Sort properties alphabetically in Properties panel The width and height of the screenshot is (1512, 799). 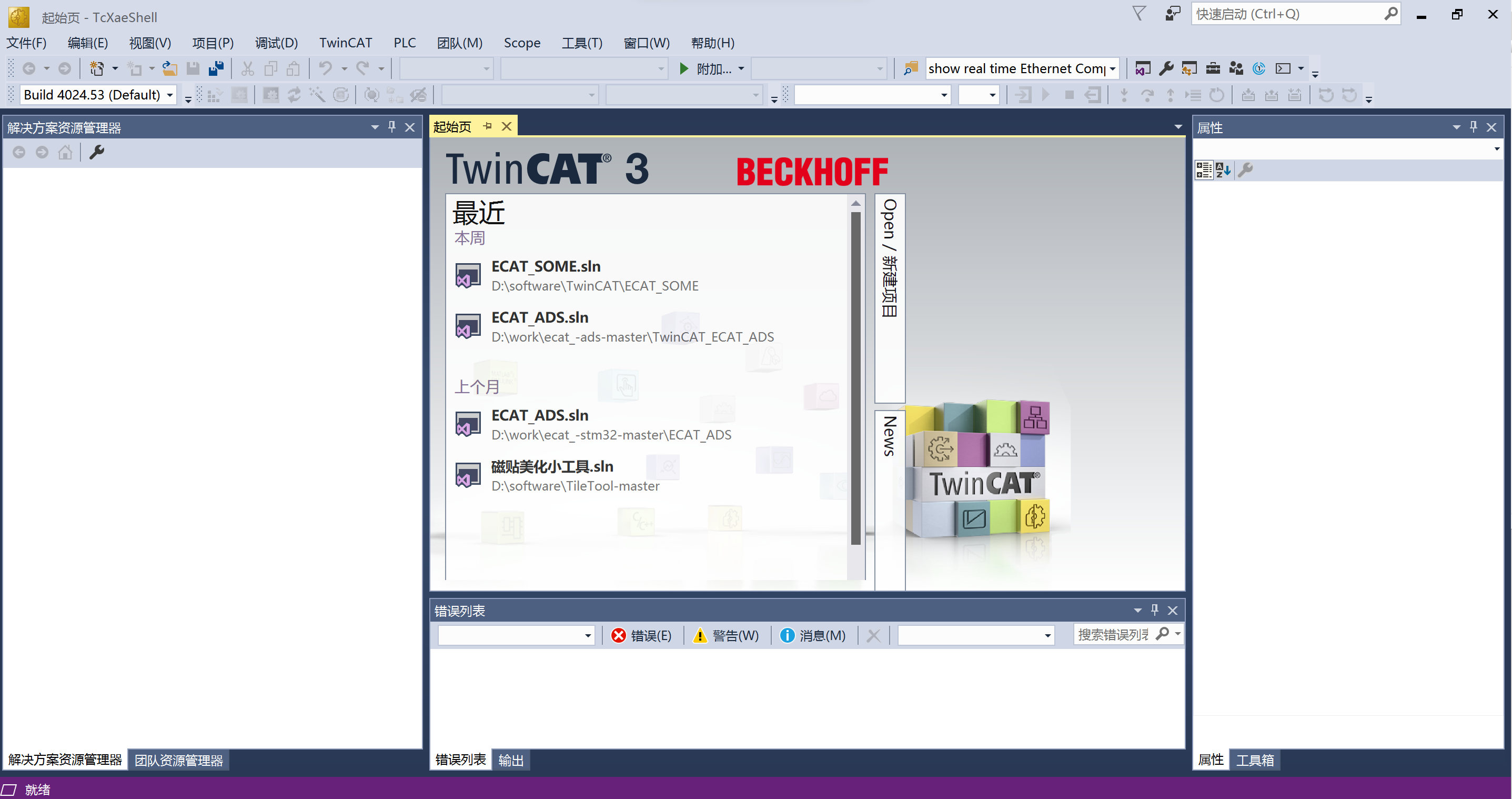1223,169
